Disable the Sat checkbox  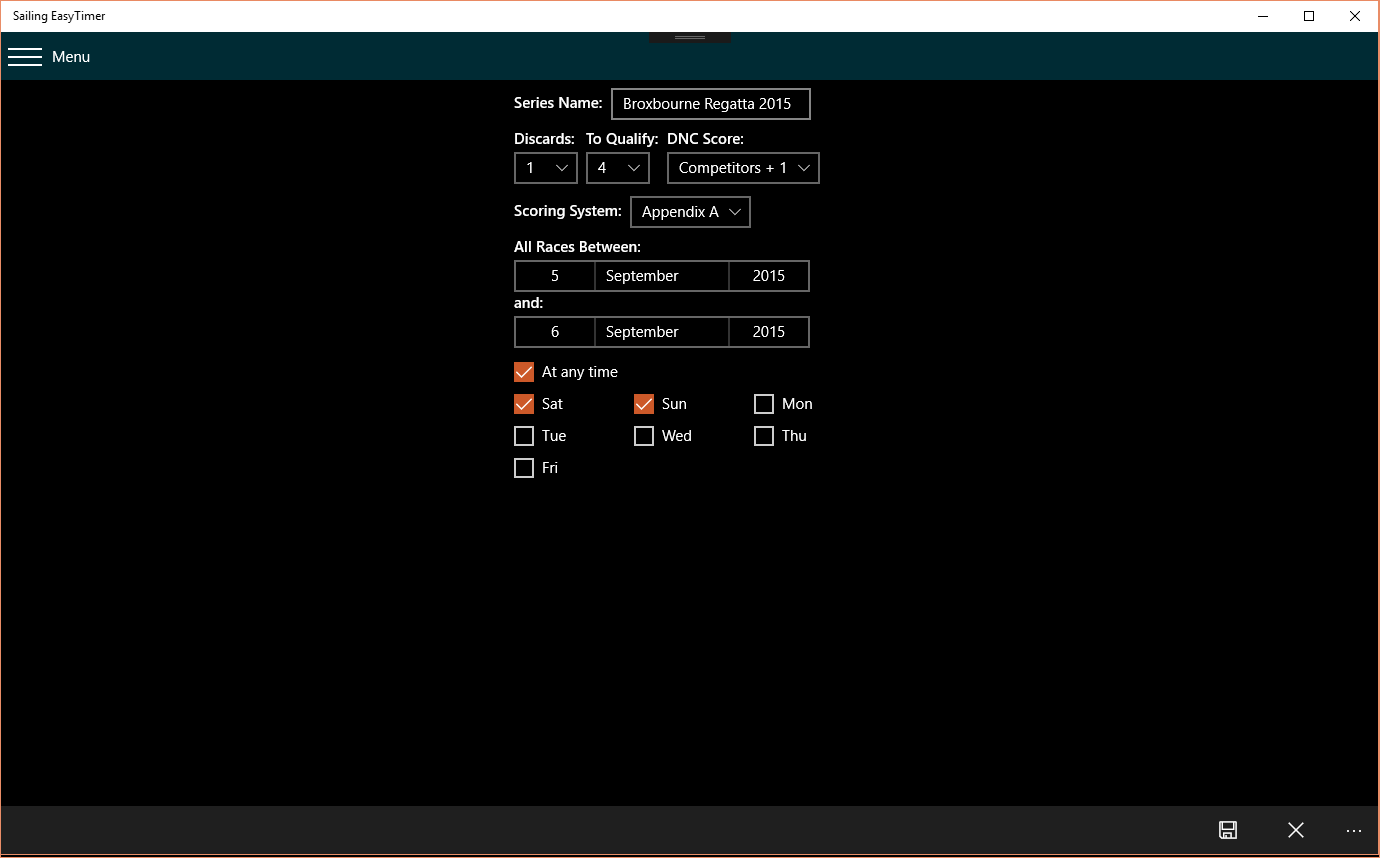pyautogui.click(x=523, y=403)
